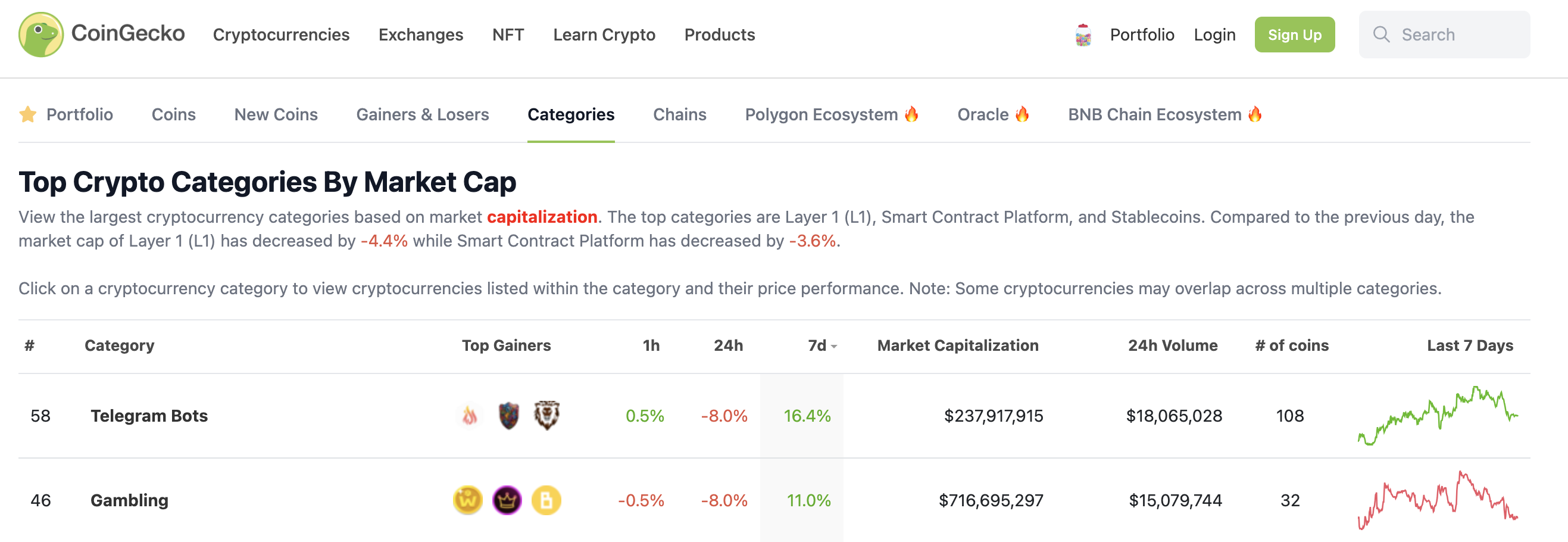The width and height of the screenshot is (1568, 542).
Task: Click the shield coin in Telegram Bots
Action: pyautogui.click(x=508, y=415)
